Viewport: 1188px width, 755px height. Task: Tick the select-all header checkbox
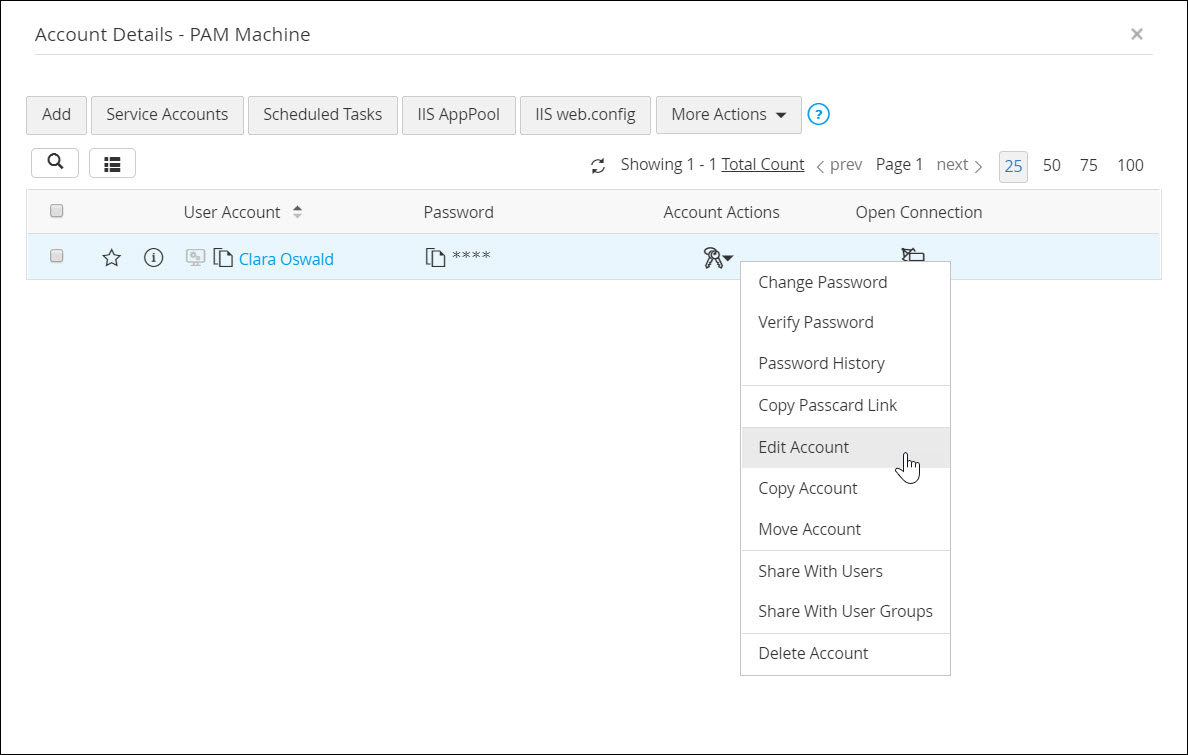pos(57,211)
